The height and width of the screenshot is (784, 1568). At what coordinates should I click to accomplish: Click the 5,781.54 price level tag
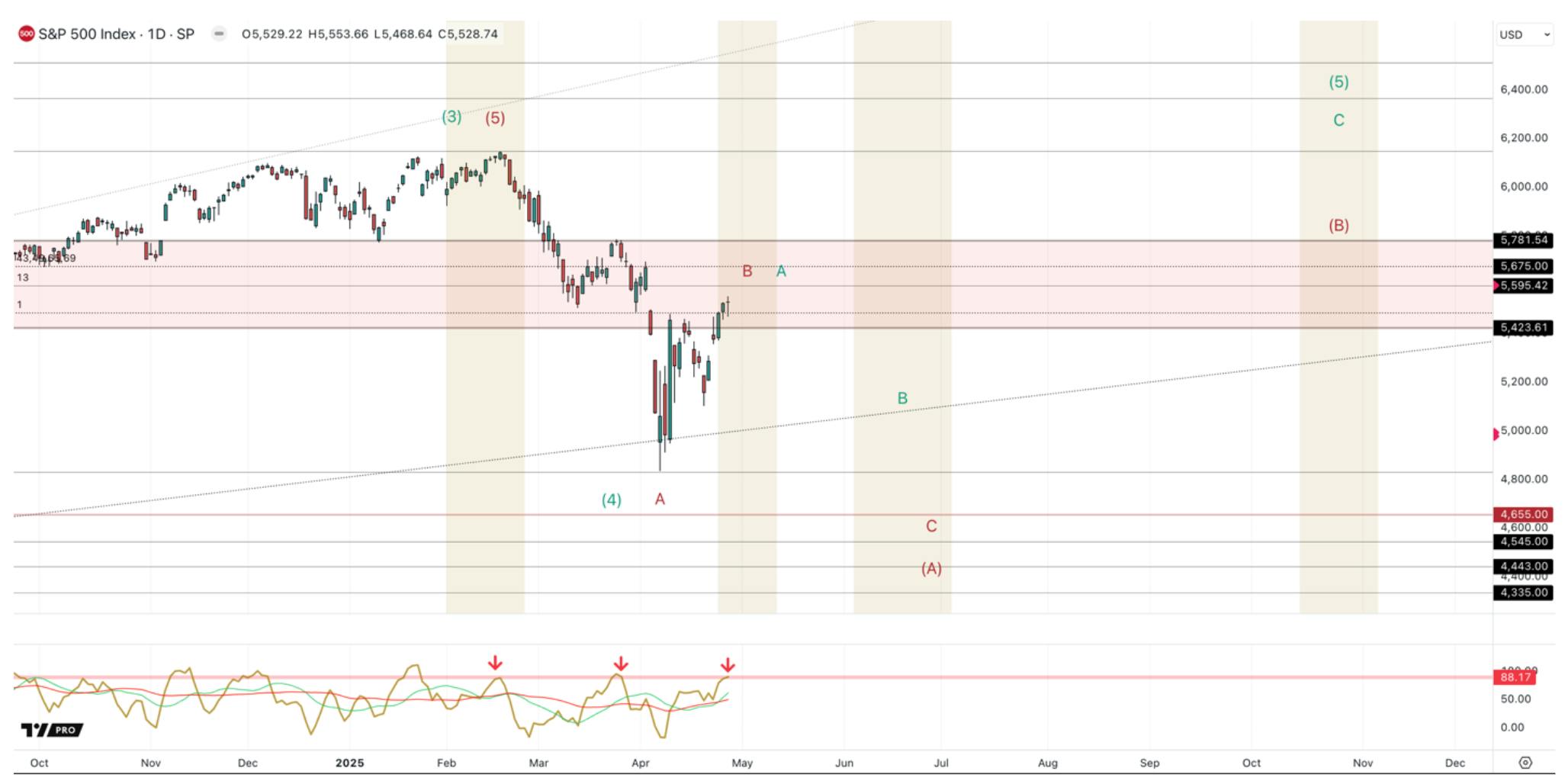pyautogui.click(x=1524, y=240)
